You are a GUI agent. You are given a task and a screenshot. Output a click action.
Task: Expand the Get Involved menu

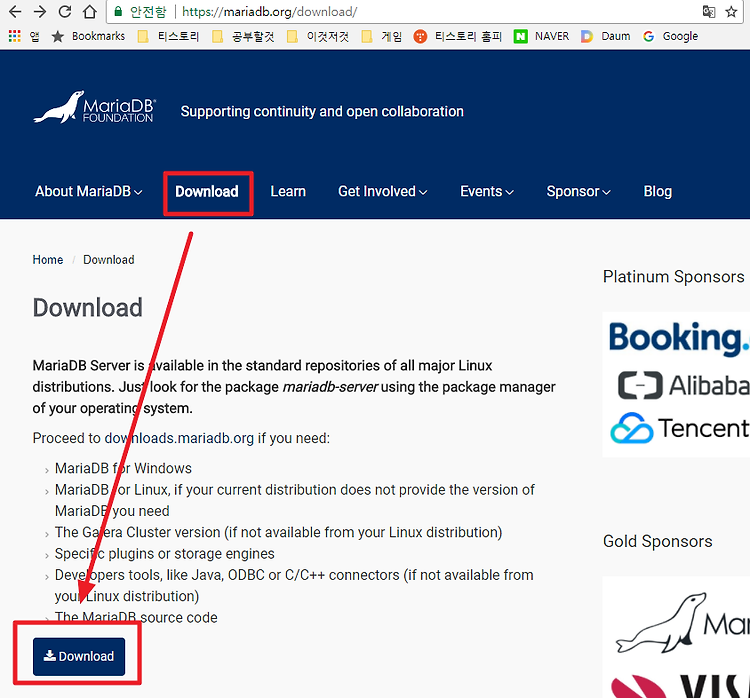tap(383, 191)
